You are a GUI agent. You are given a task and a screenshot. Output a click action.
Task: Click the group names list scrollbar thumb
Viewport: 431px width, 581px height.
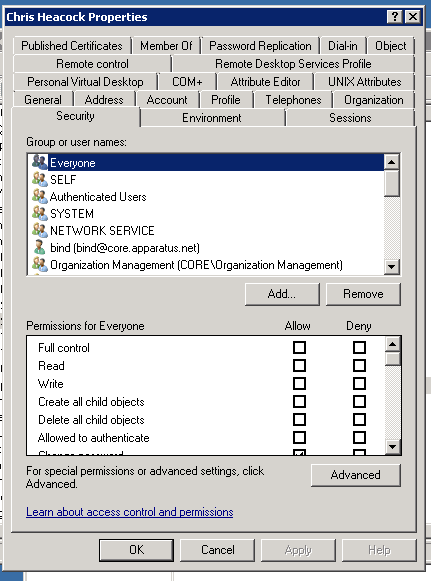pyautogui.click(x=392, y=183)
